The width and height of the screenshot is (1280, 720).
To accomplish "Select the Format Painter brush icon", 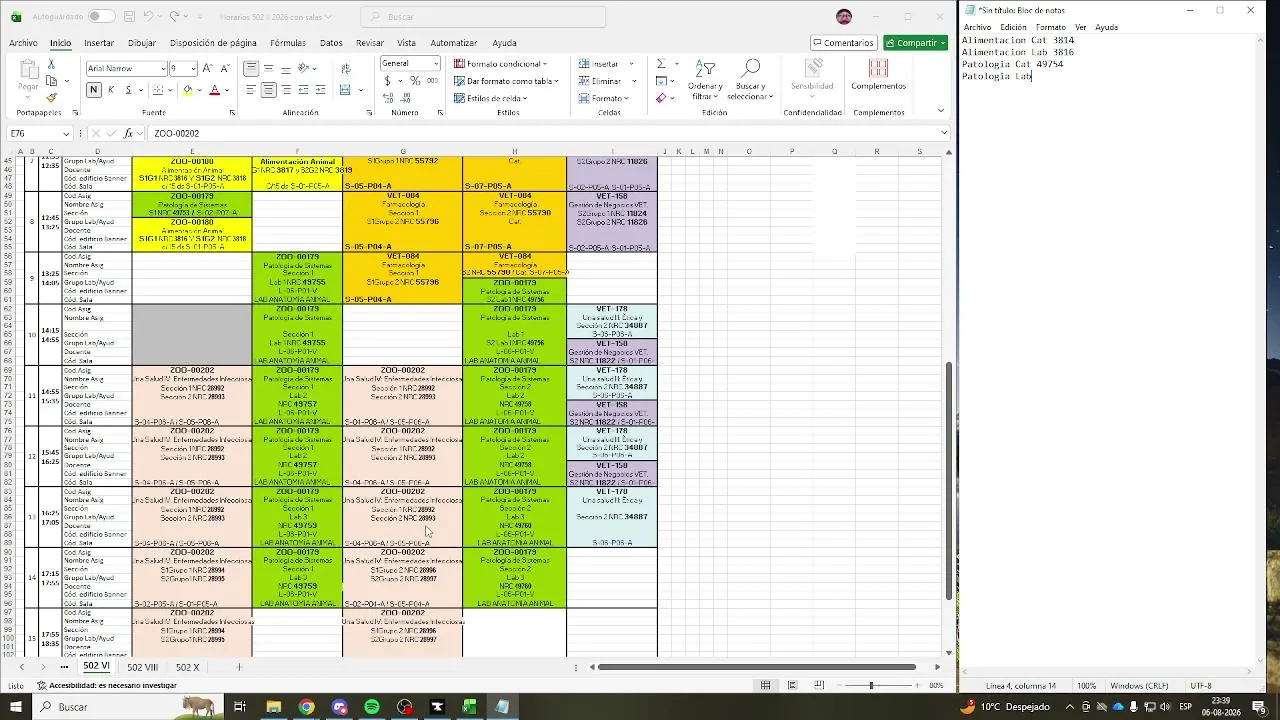I will (52, 97).
